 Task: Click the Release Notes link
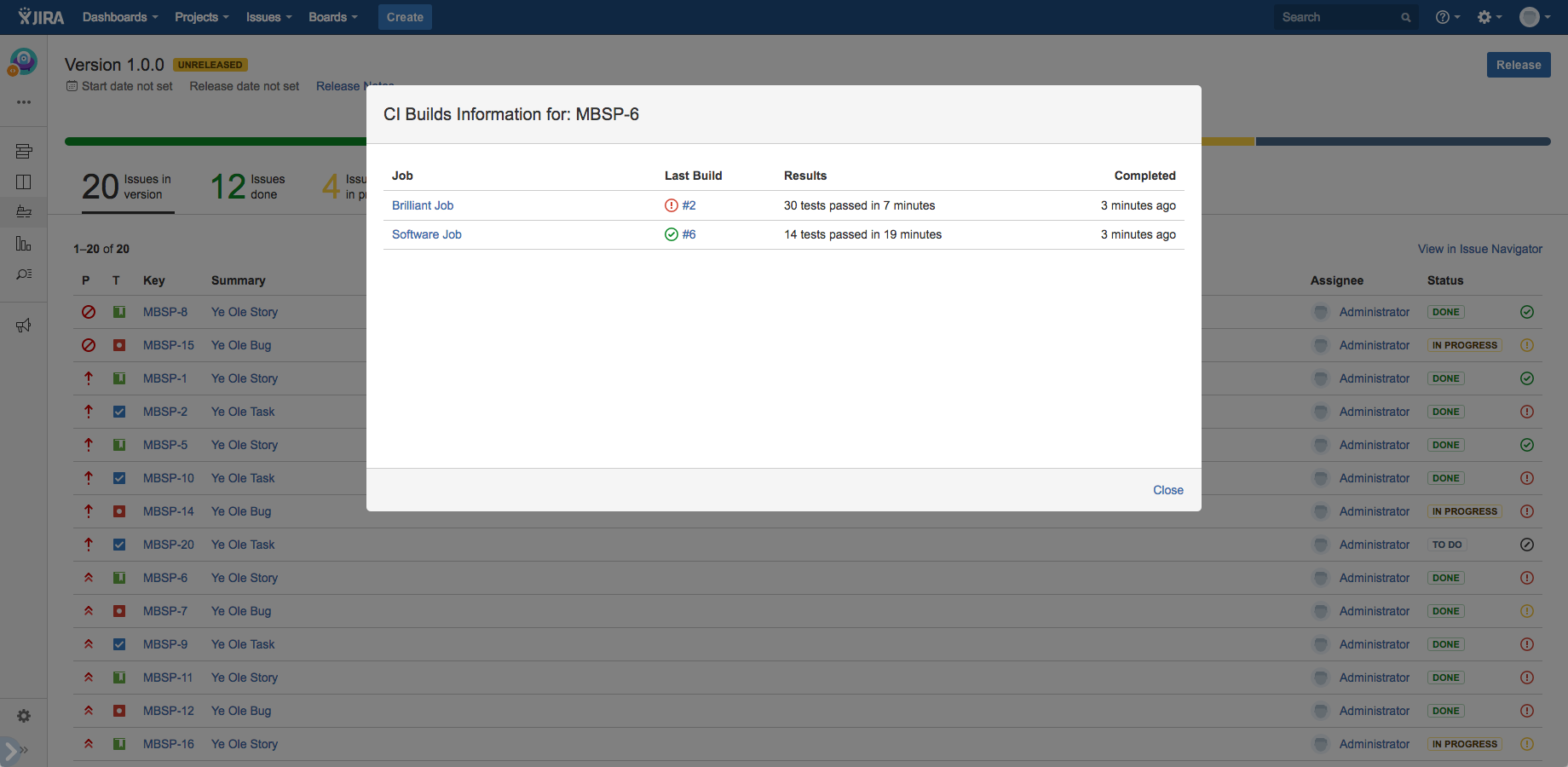tap(355, 86)
